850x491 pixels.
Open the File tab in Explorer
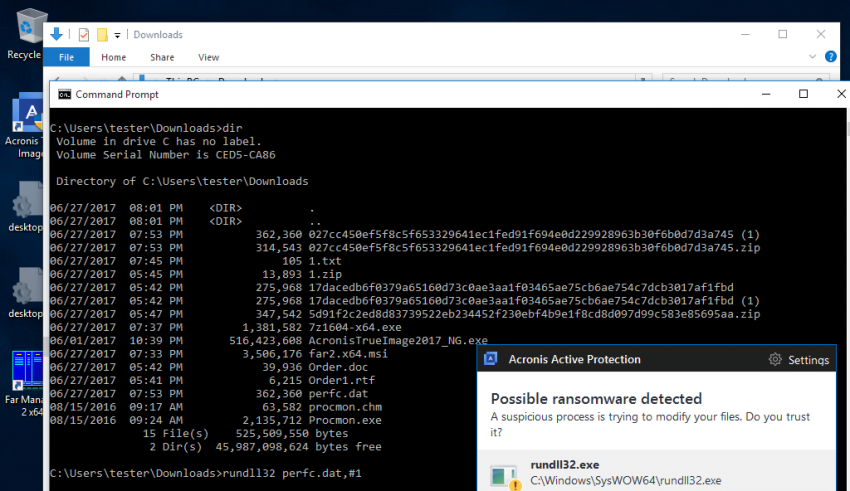tap(66, 57)
